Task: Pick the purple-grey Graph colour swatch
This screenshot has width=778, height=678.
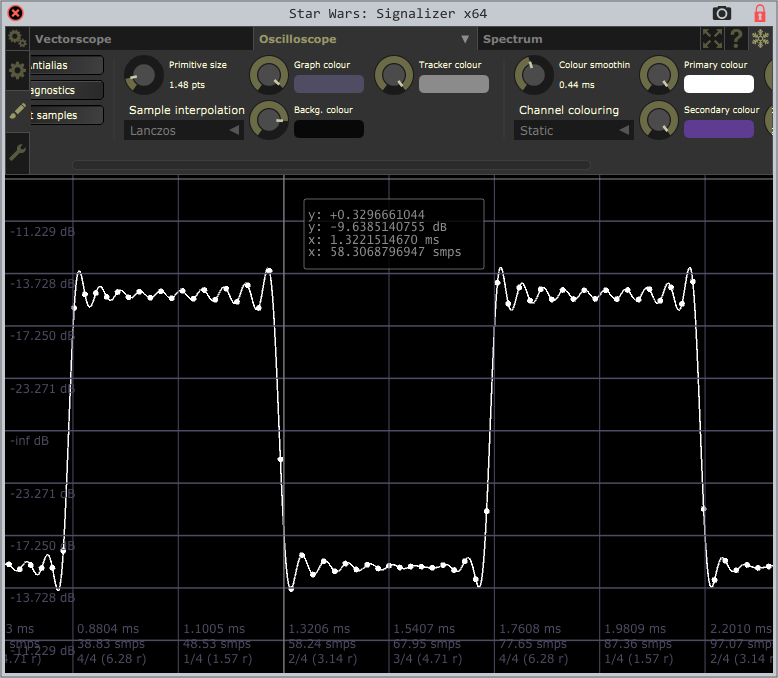Action: [x=328, y=84]
